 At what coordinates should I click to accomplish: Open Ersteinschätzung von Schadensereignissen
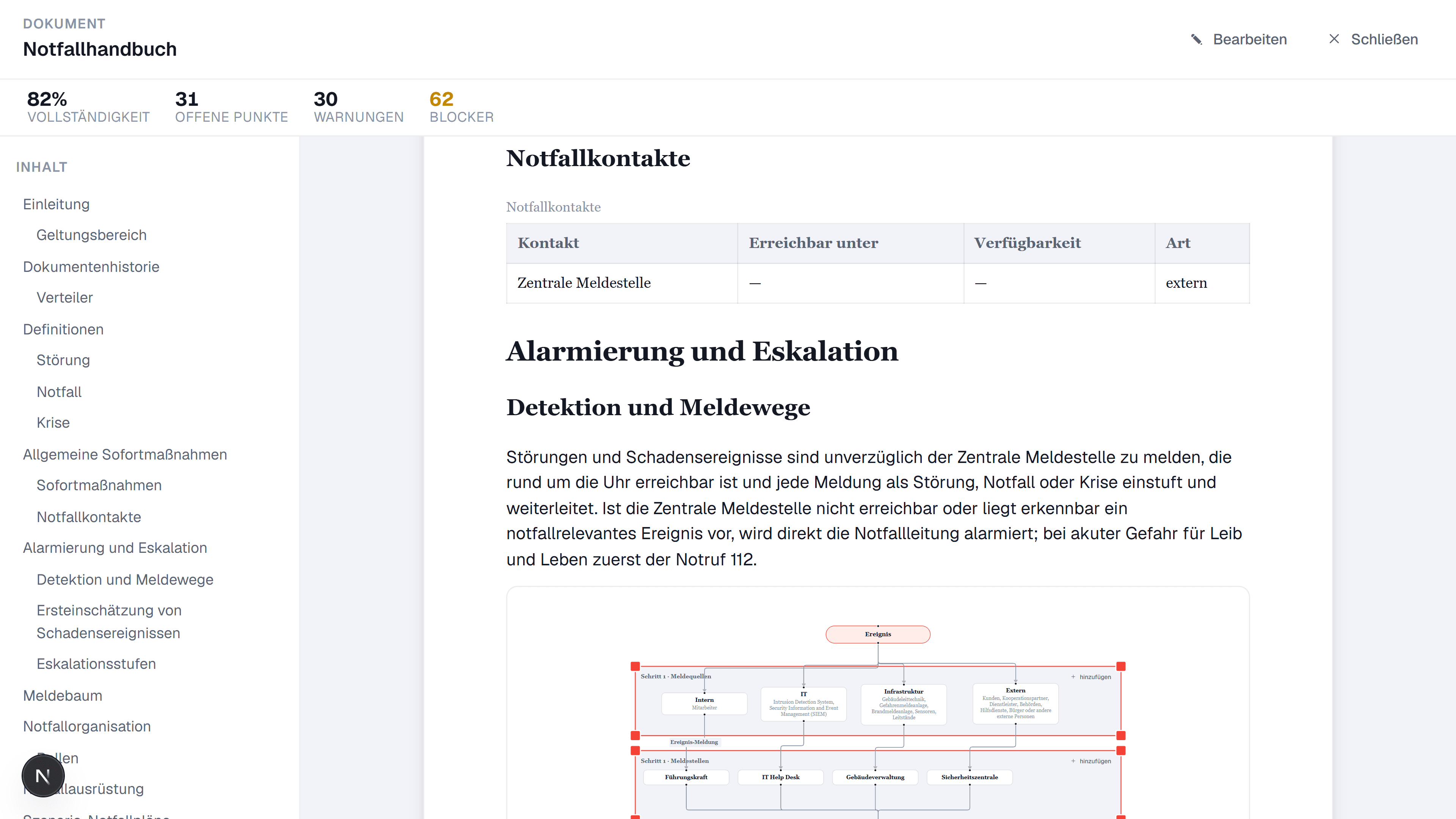click(109, 622)
